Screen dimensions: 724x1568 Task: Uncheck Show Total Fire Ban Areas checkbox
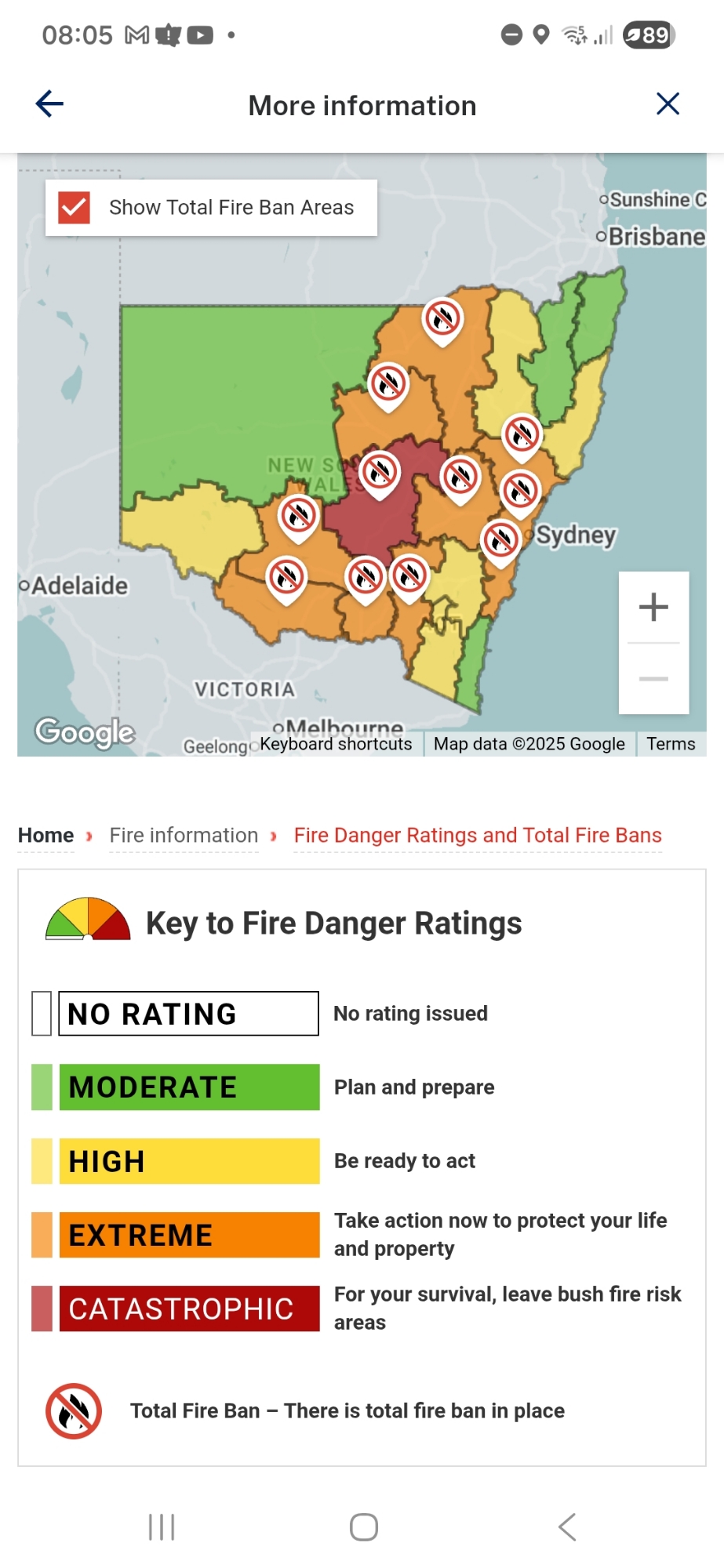75,208
